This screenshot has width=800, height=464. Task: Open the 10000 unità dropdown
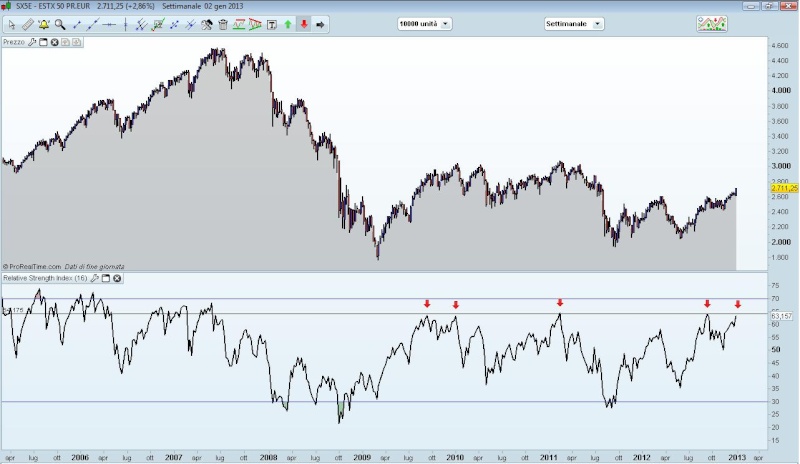tap(424, 24)
